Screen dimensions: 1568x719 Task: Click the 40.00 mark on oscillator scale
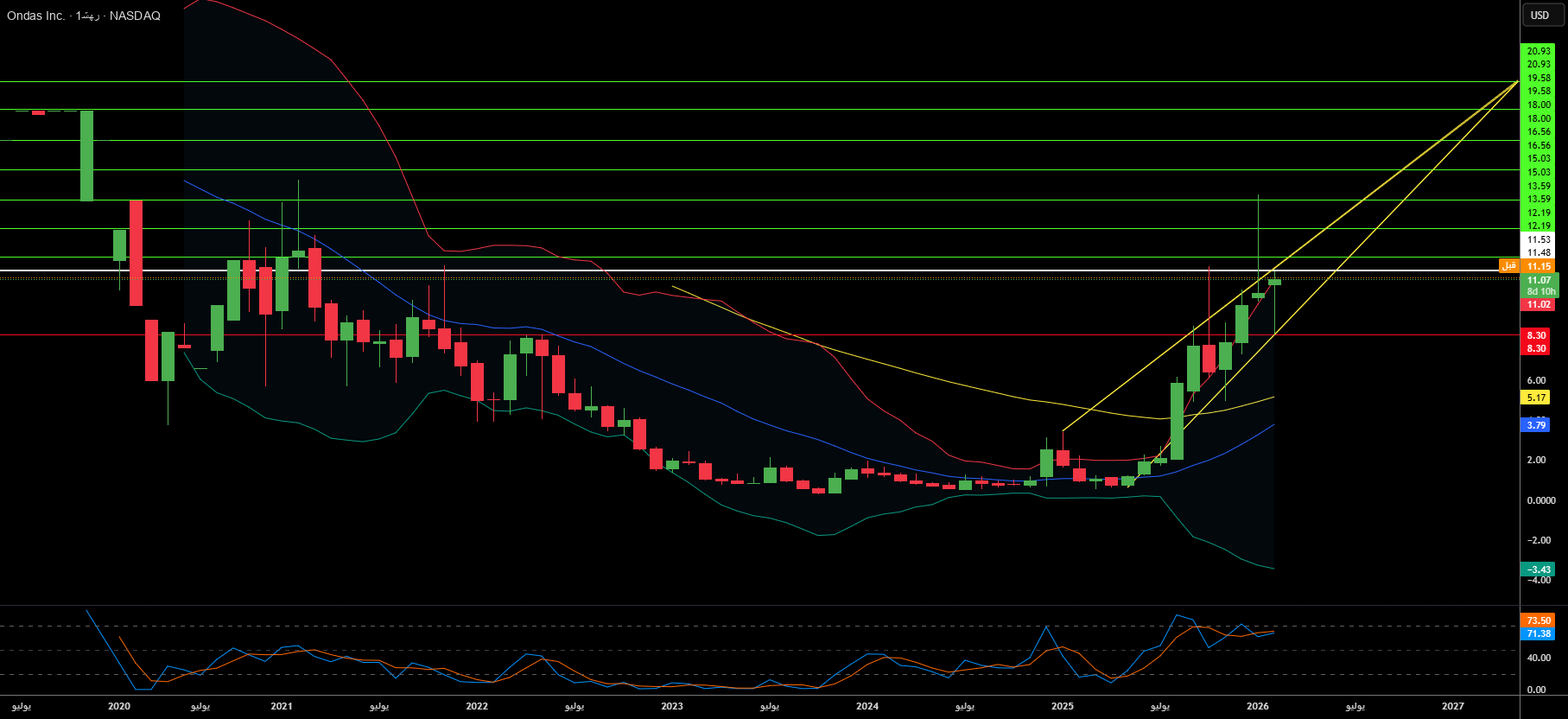pyautogui.click(x=1537, y=658)
